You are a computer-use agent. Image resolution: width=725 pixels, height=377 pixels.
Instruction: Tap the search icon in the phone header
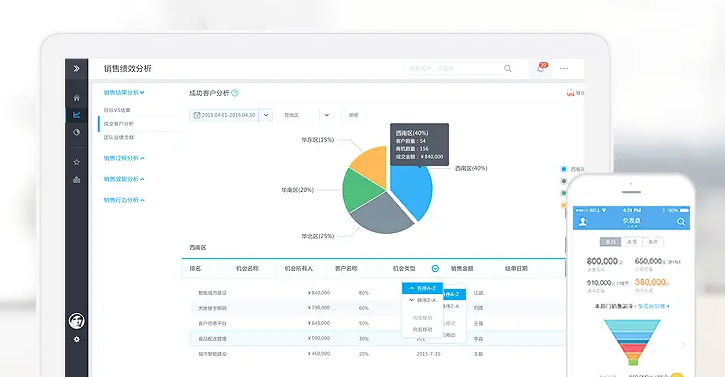(x=681, y=222)
